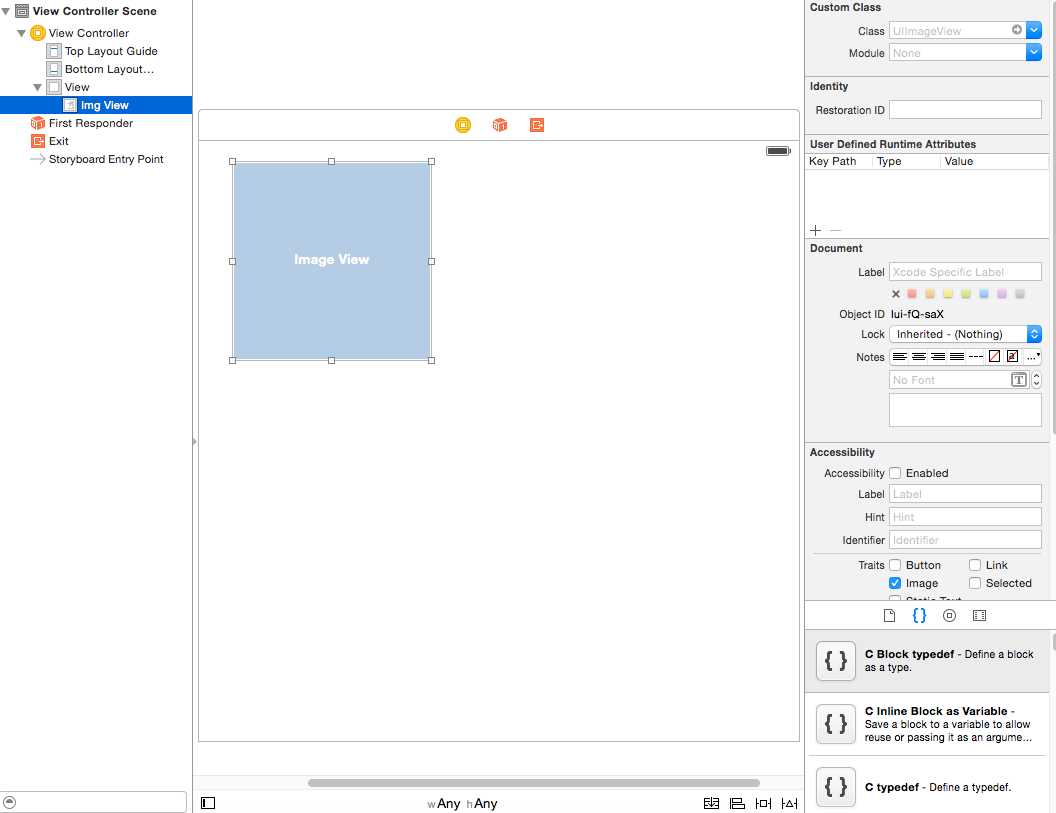Choose the red label color

[912, 294]
